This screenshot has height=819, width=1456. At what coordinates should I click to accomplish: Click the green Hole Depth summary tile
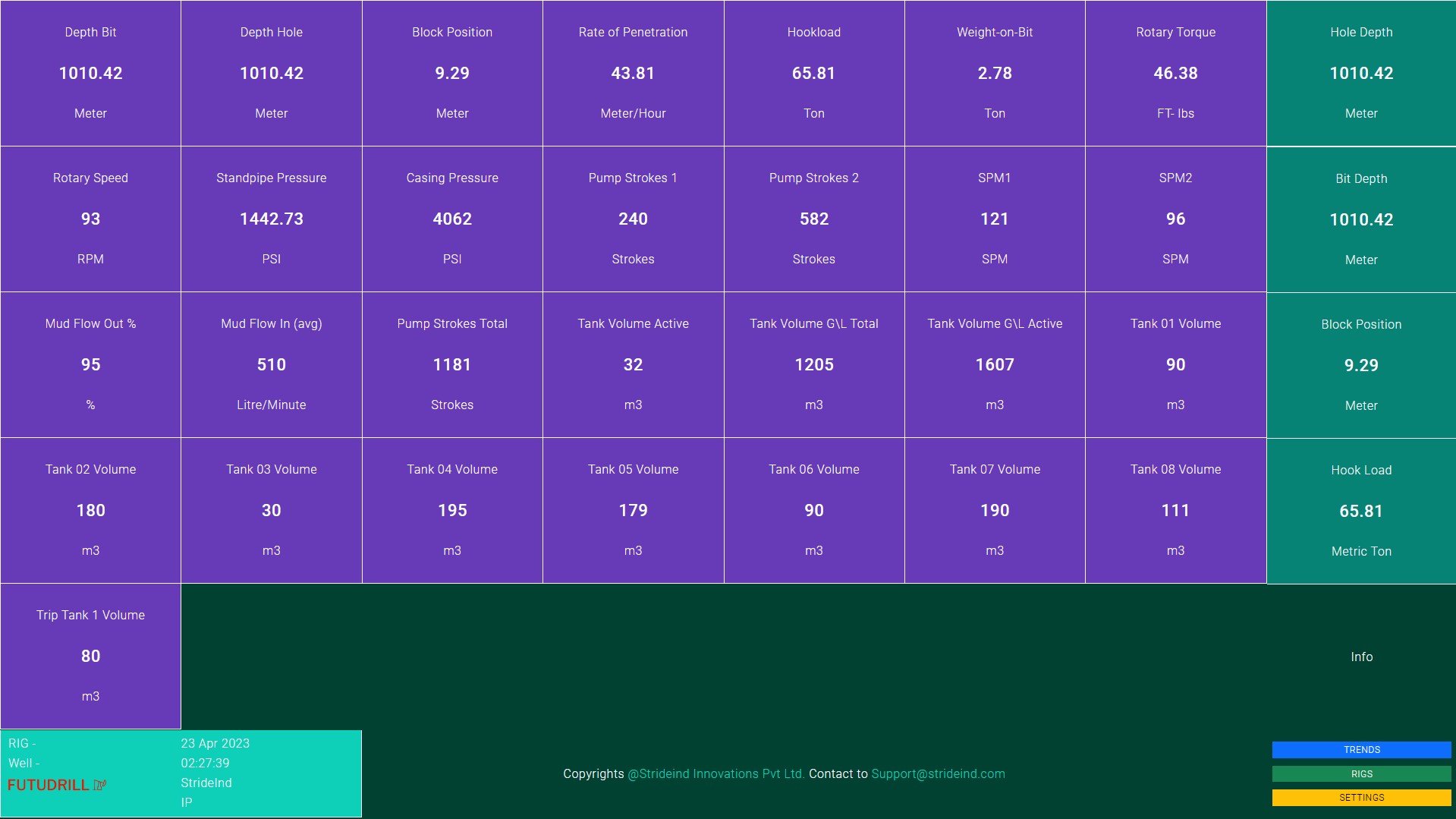point(1361,73)
